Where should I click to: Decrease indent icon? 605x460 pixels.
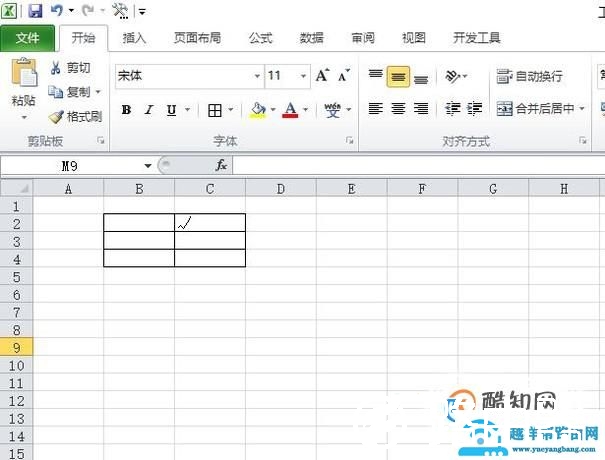click(453, 109)
